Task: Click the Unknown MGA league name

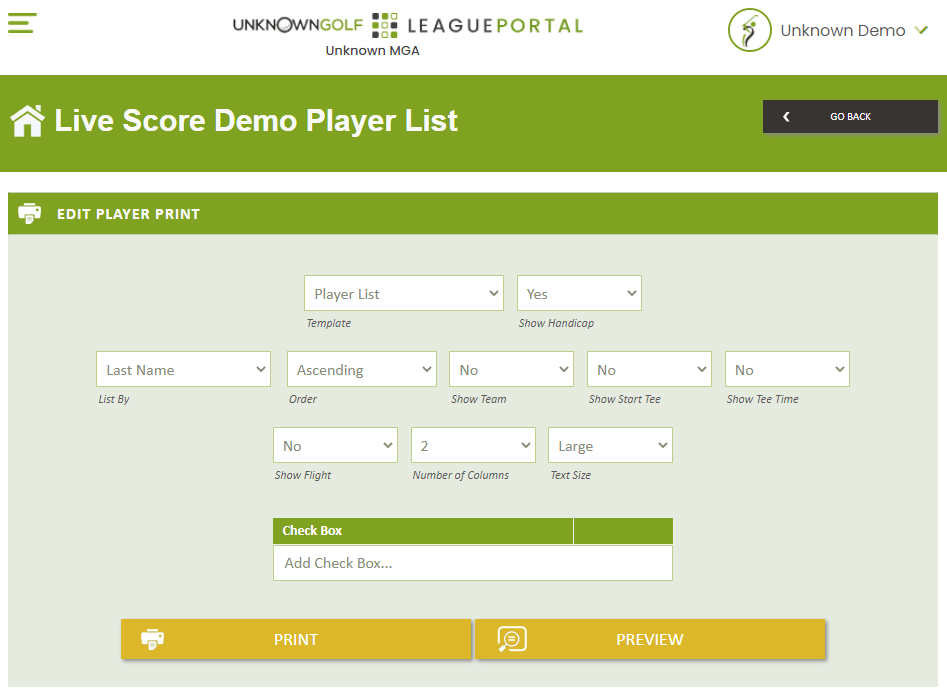Action: point(373,51)
